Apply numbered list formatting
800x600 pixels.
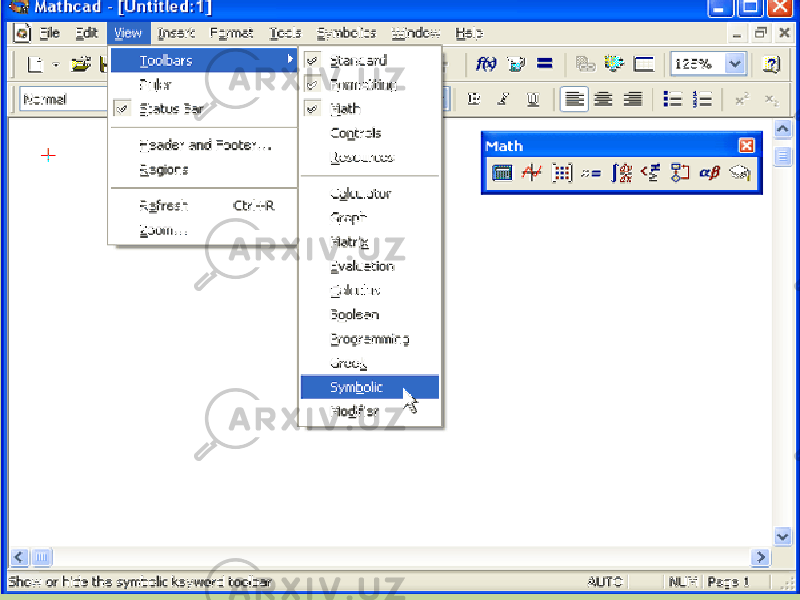coord(702,99)
